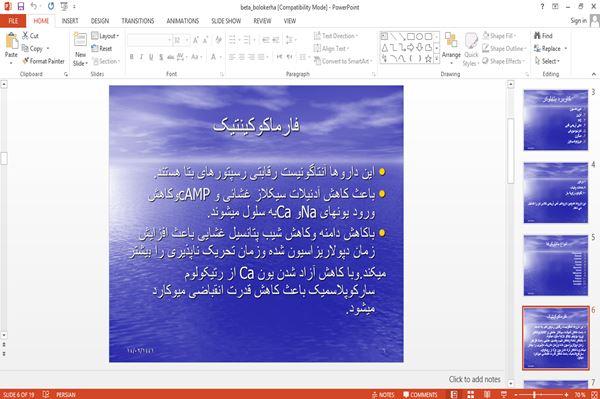Click Shape Effects button
Viewport: 600px width, 399px height.
click(503, 61)
